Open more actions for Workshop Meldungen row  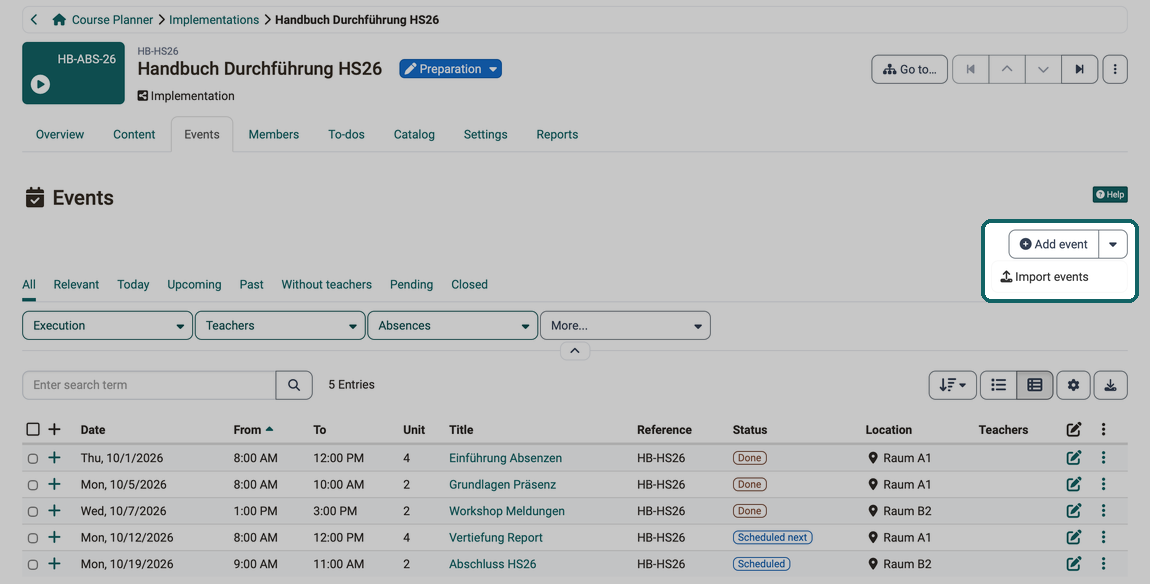[1103, 511]
